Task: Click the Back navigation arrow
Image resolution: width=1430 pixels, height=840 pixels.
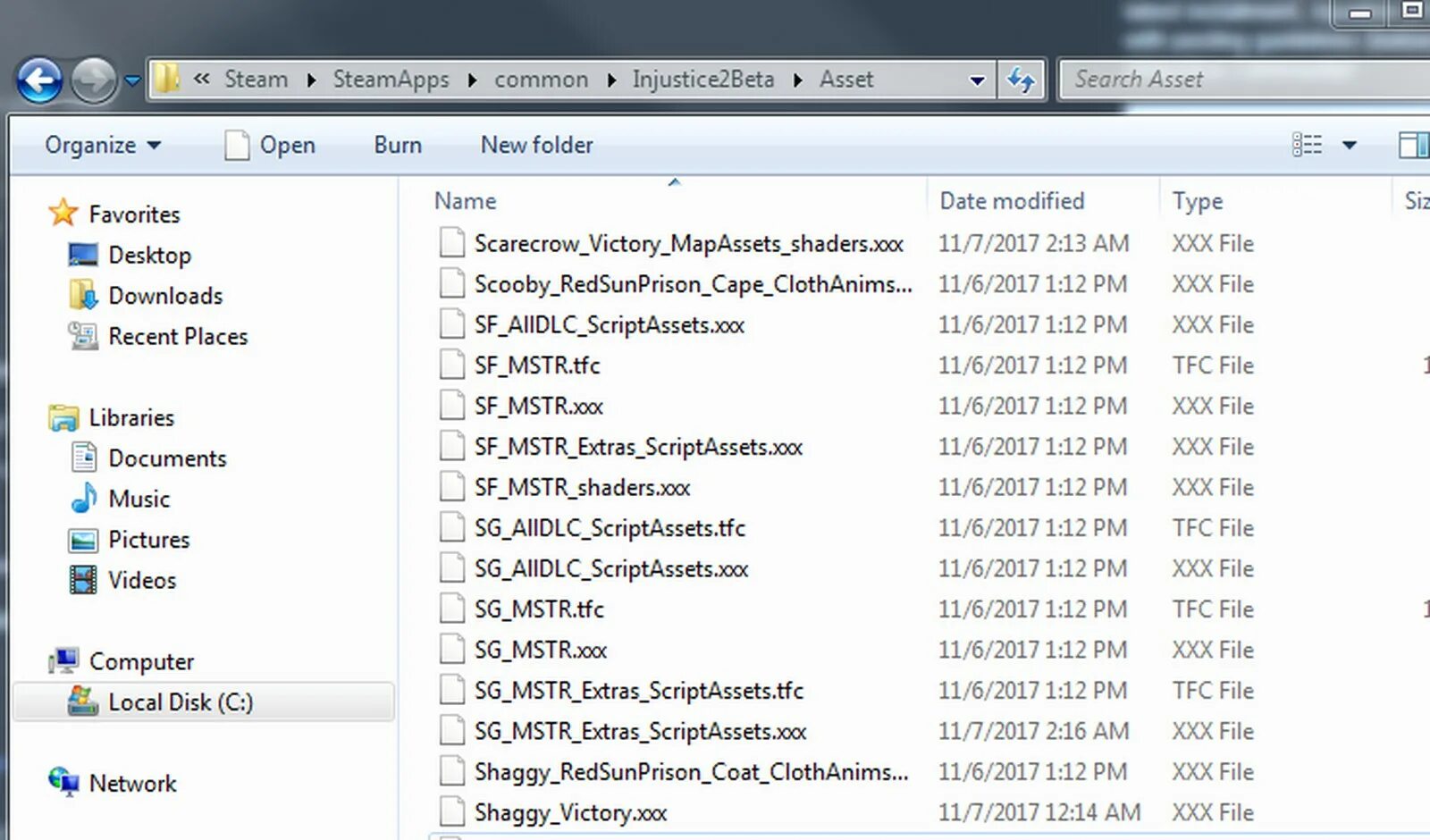Action: point(39,80)
